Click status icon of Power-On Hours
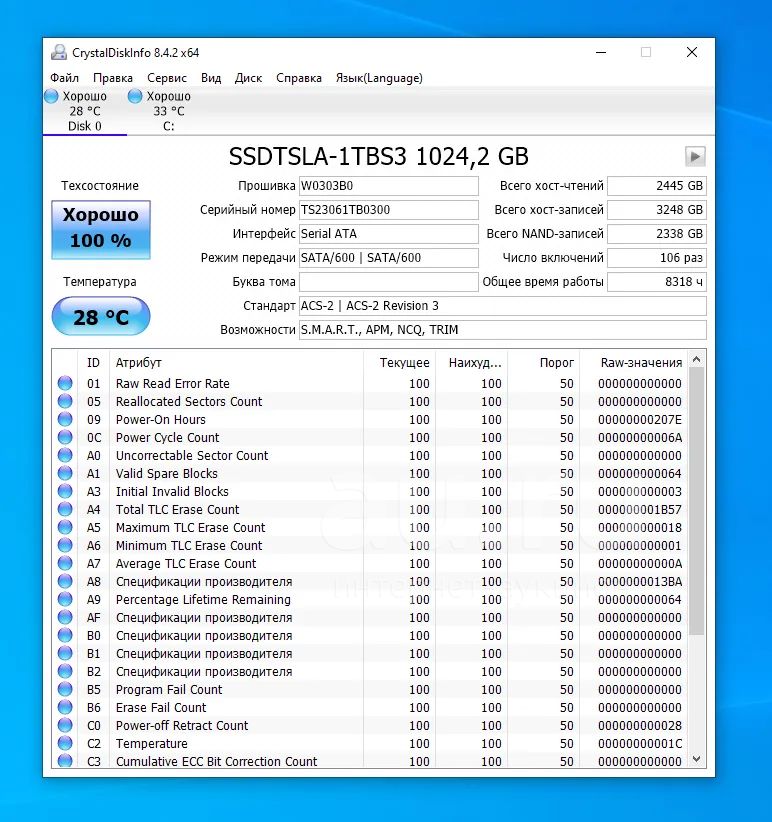 coord(65,419)
